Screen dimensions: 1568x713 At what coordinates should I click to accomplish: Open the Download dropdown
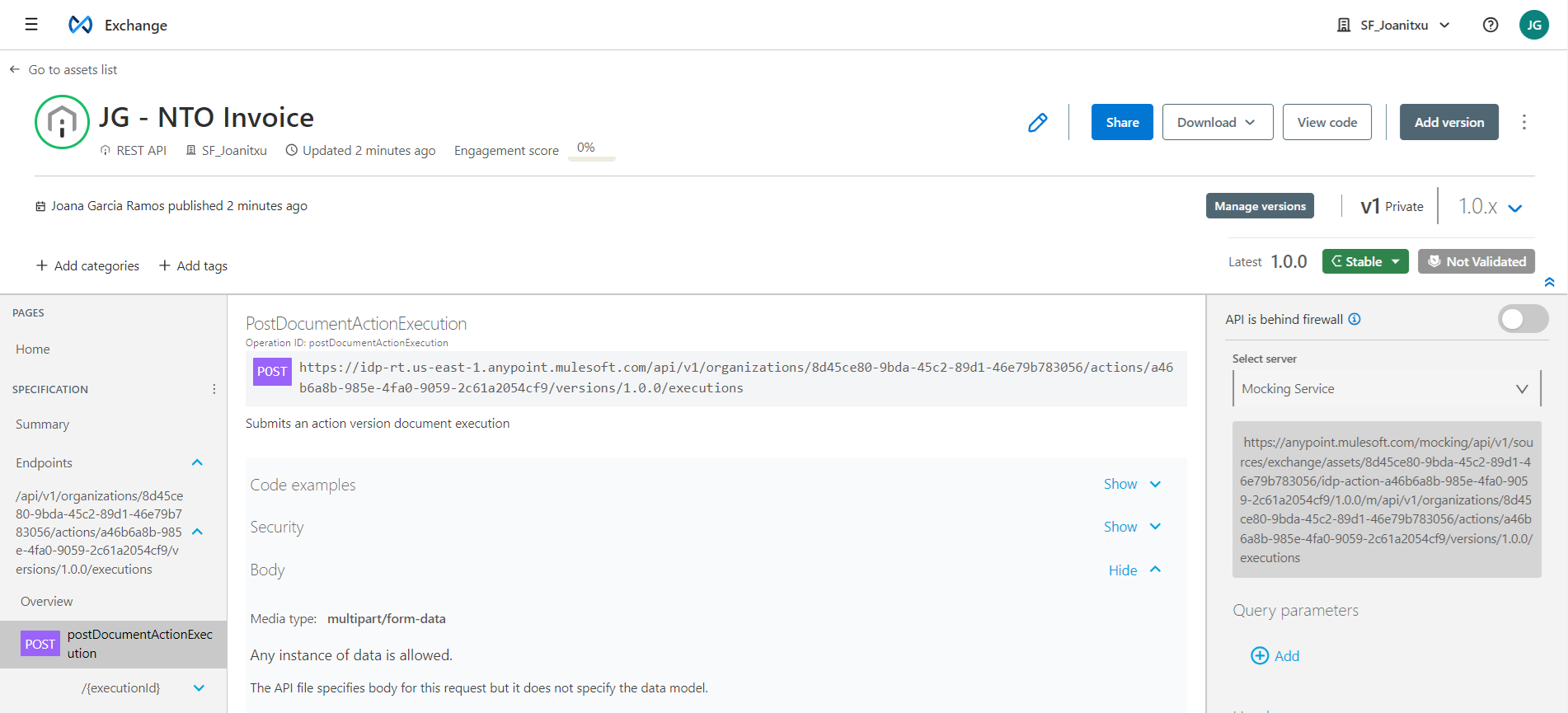click(x=1218, y=122)
